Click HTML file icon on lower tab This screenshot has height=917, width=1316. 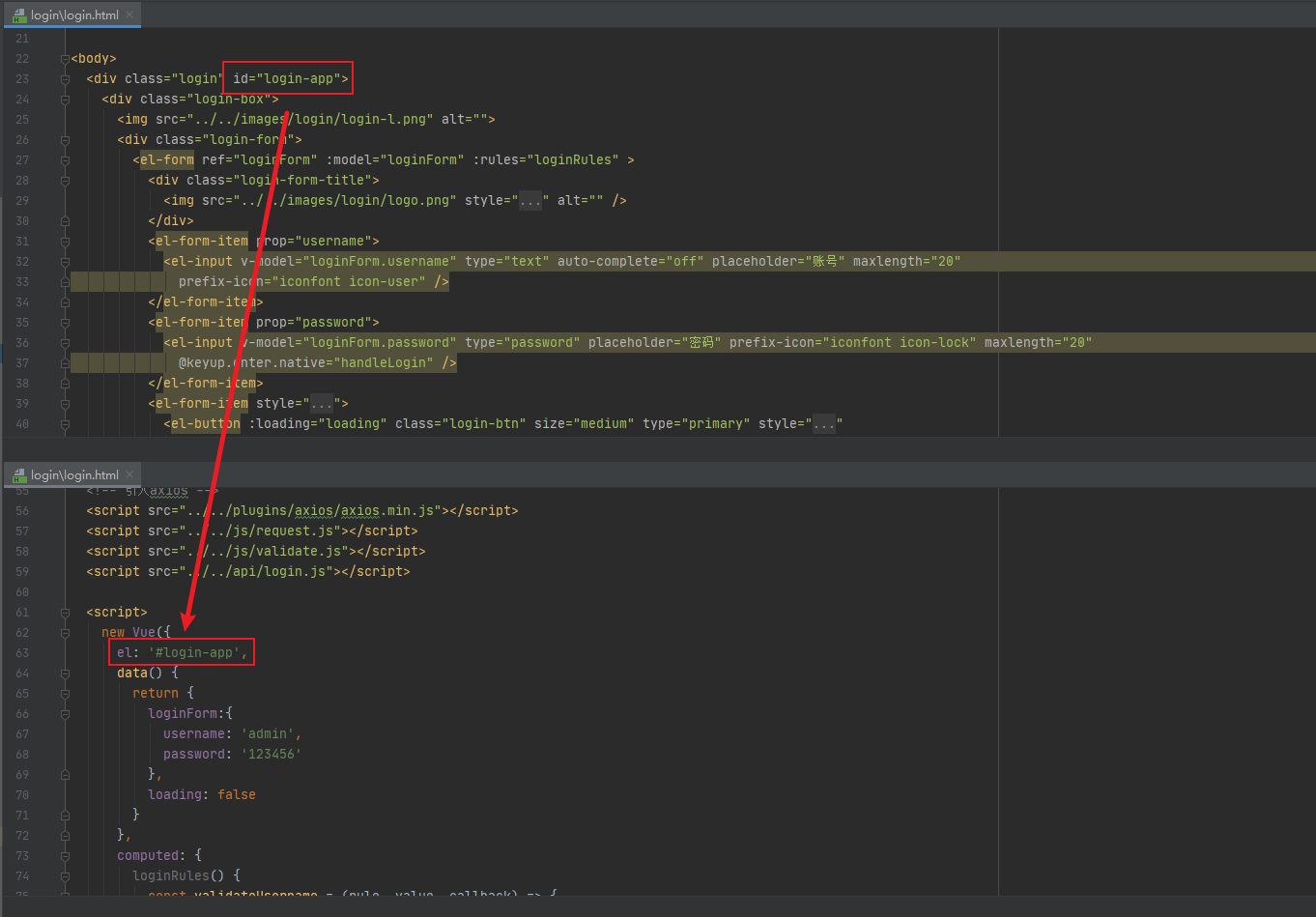(x=19, y=475)
